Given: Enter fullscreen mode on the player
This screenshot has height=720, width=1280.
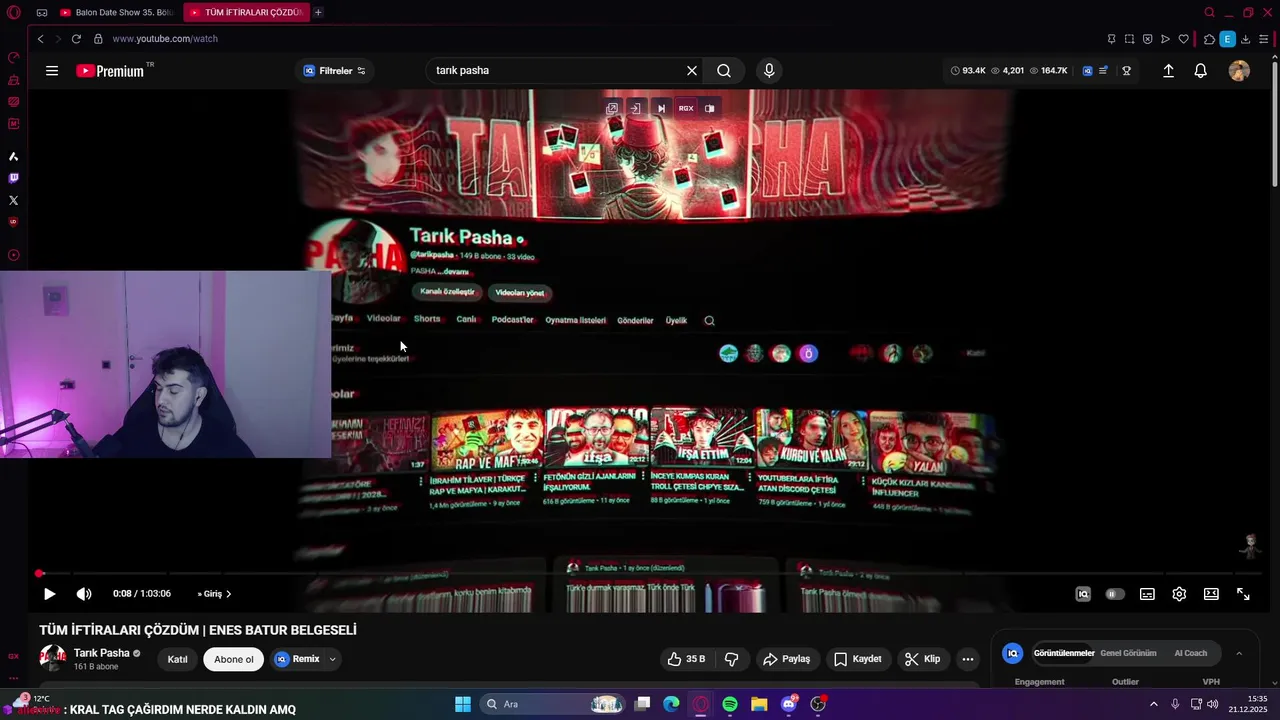Looking at the screenshot, I should coord(1243,594).
